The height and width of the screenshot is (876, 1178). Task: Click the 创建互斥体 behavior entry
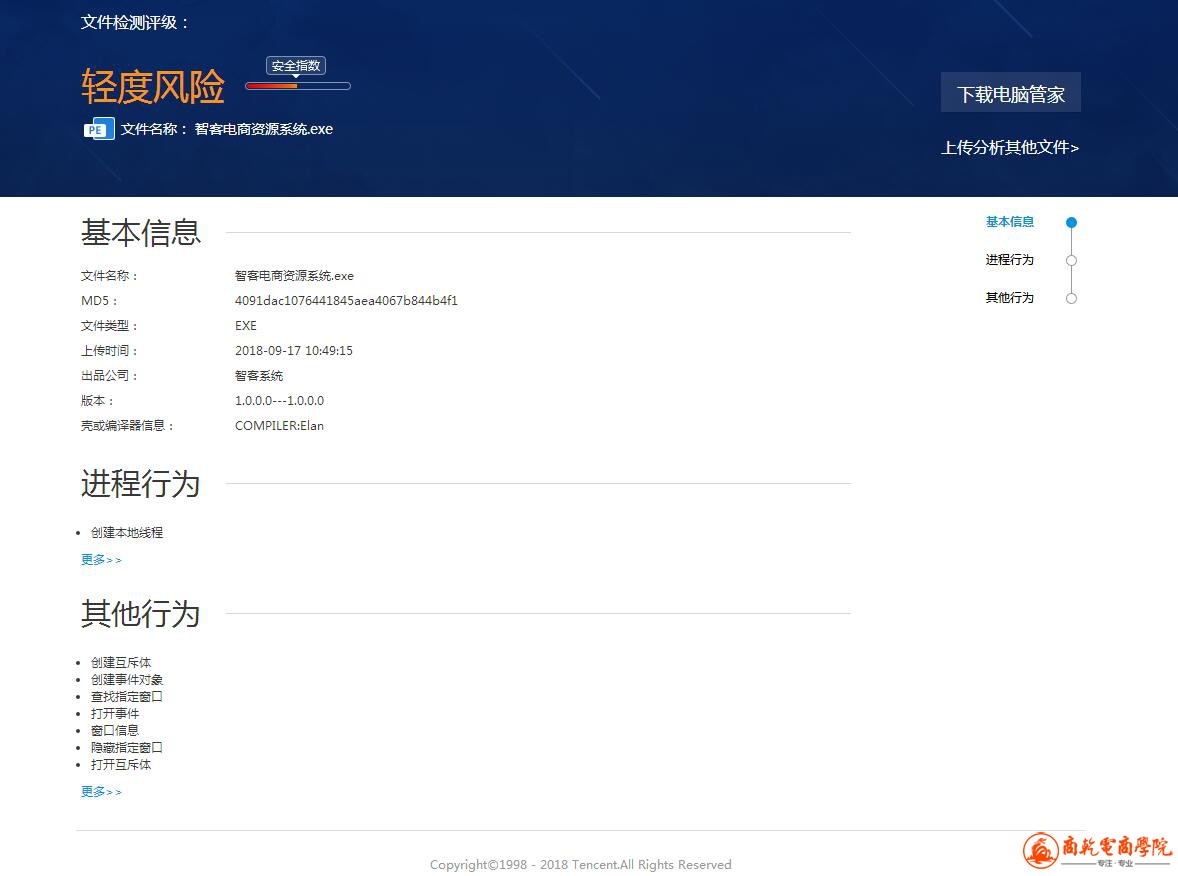click(121, 663)
